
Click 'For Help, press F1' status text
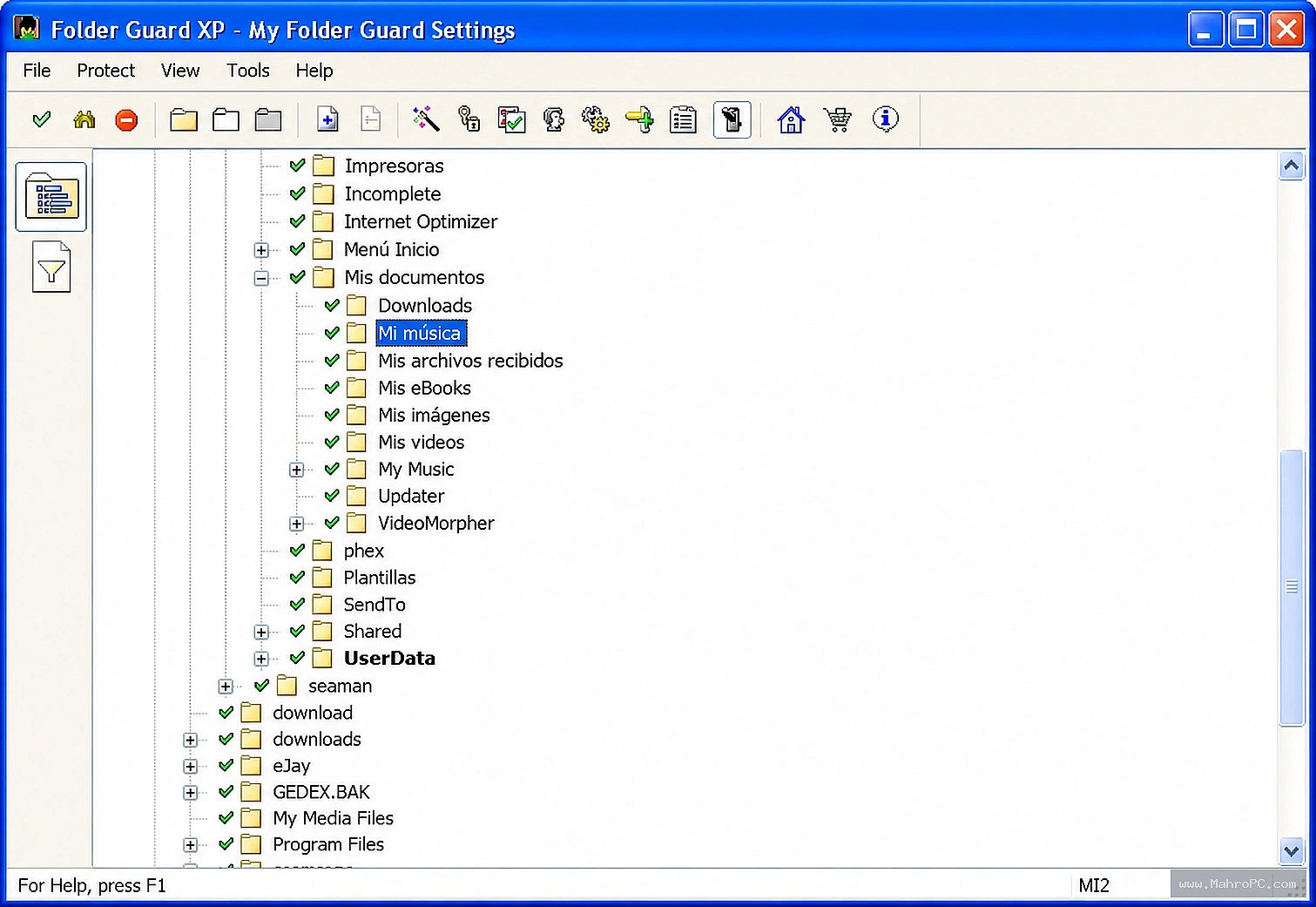tap(91, 886)
